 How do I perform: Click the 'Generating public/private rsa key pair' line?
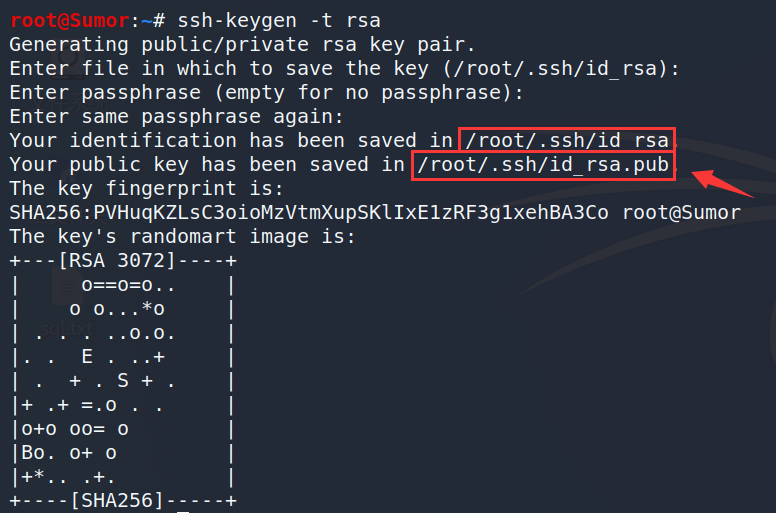[242, 45]
